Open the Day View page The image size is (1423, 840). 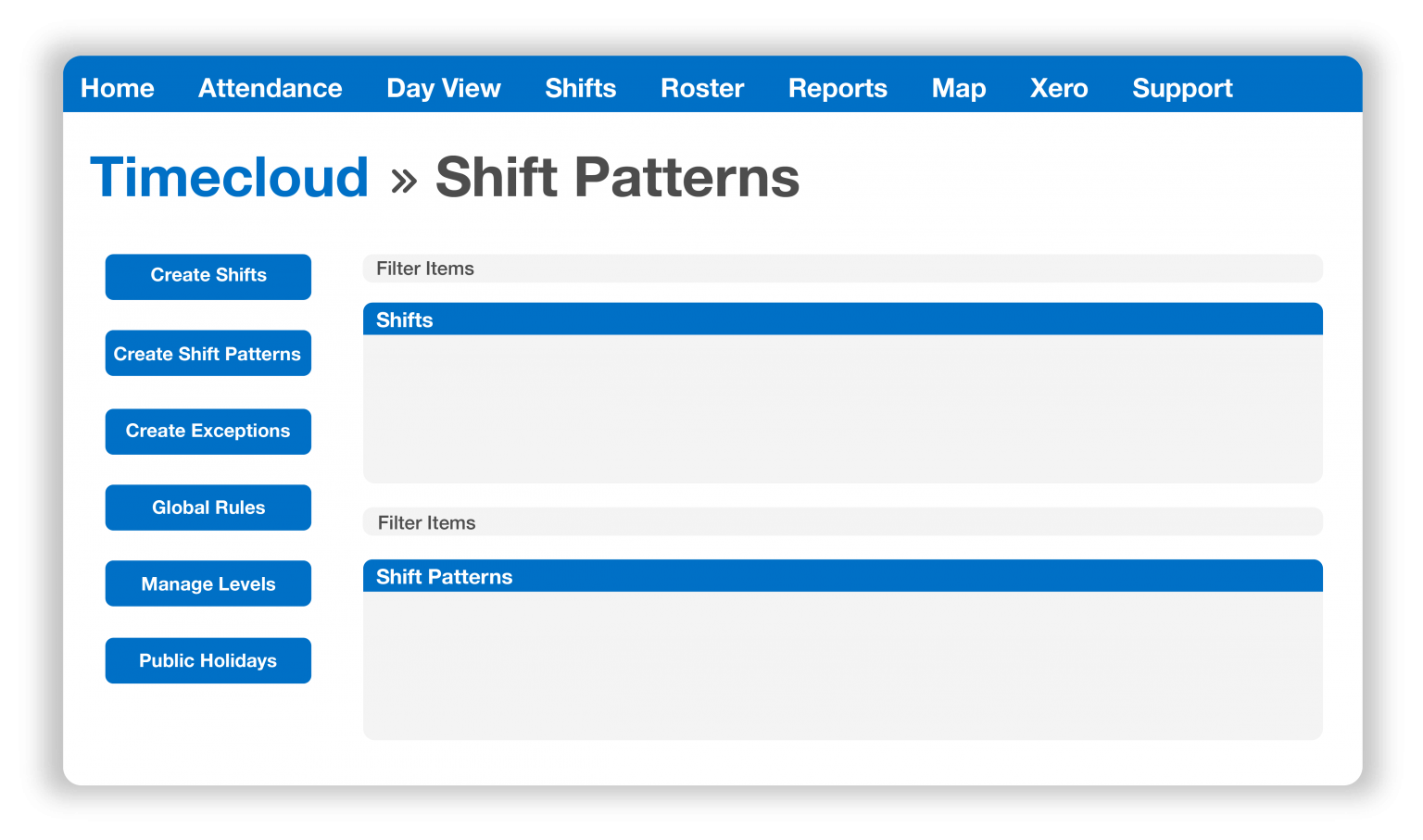[x=443, y=88]
